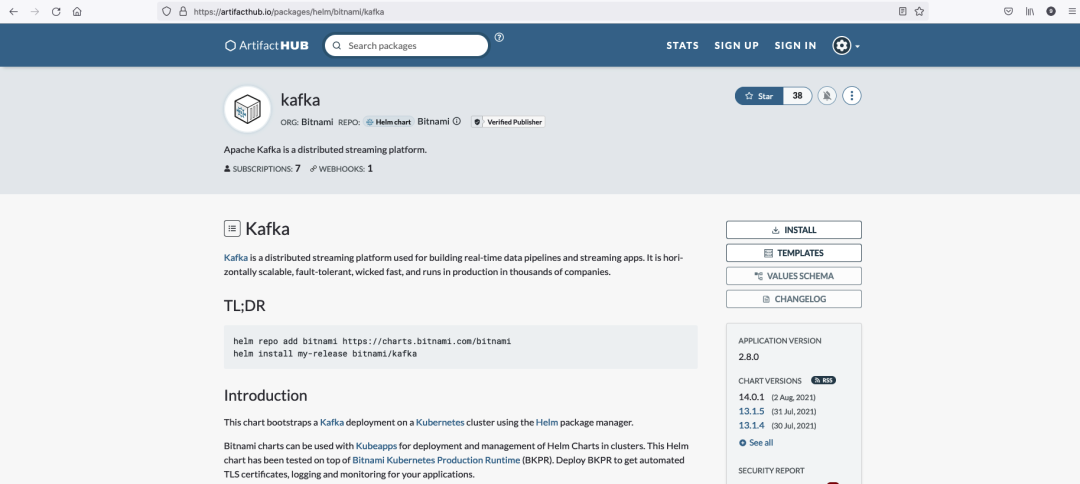This screenshot has height=484, width=1080.
Task: Go to SIGN IN
Action: pyautogui.click(x=796, y=45)
